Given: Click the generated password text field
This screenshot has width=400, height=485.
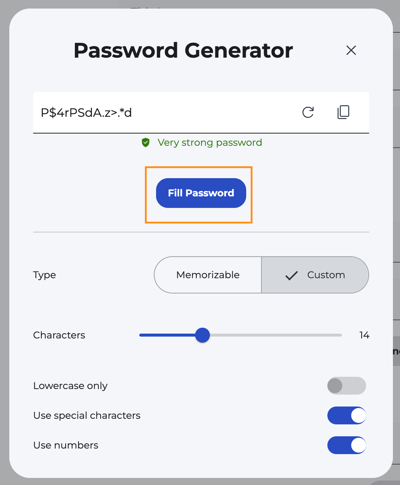Looking at the screenshot, I should [x=201, y=113].
